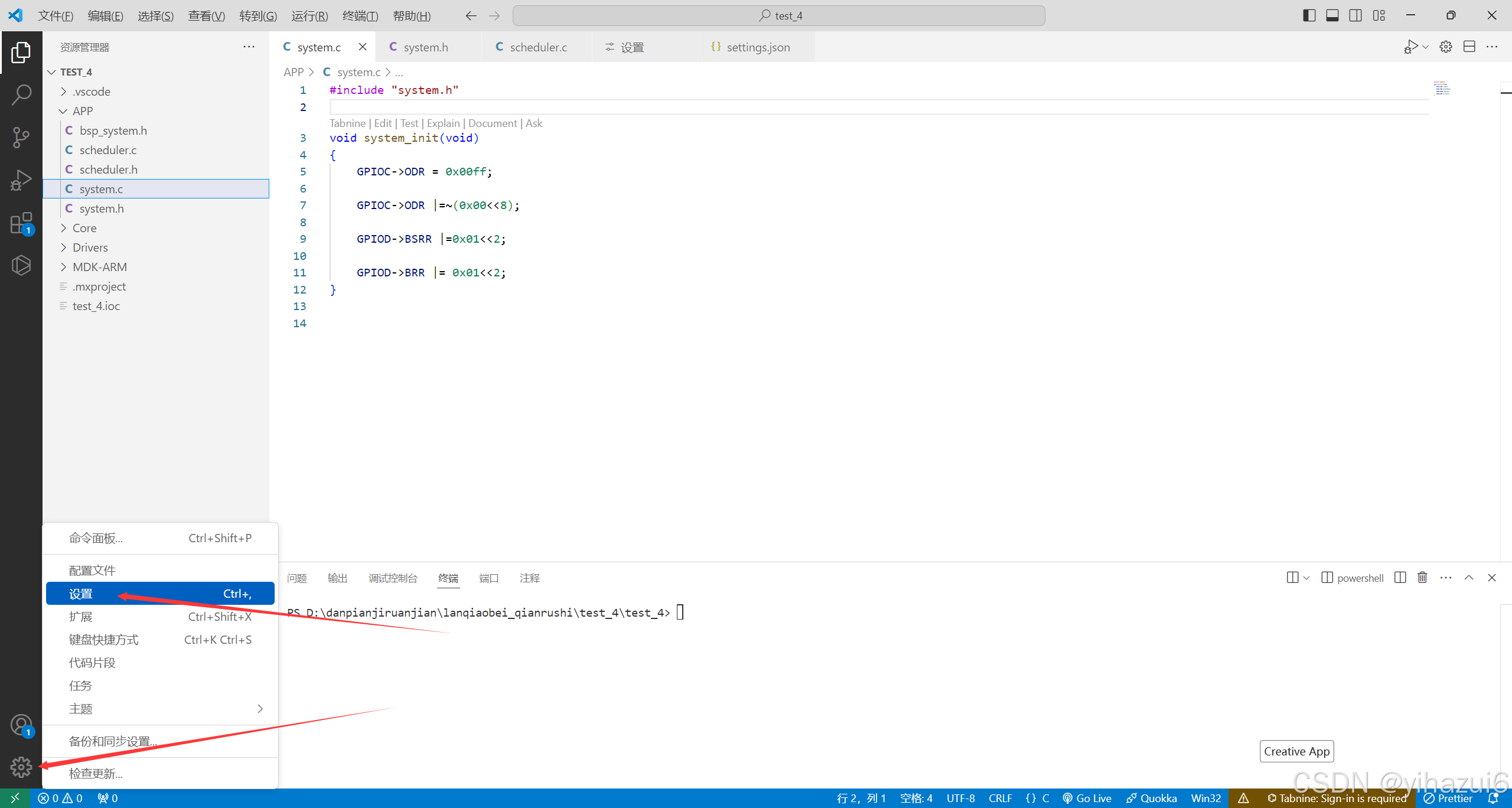Open the Source Control view

pos(21,137)
